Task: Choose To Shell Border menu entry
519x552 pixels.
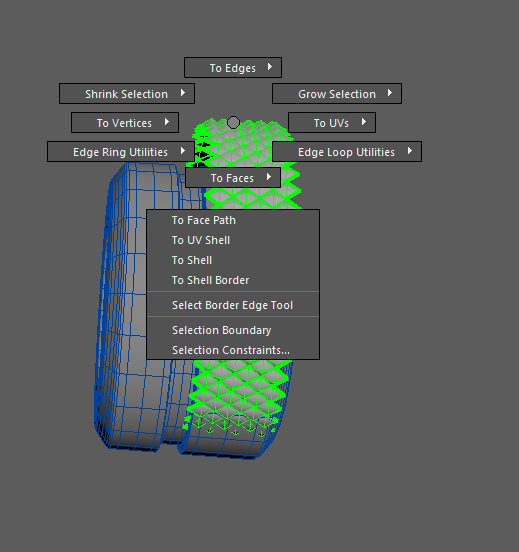Action: coord(233,281)
